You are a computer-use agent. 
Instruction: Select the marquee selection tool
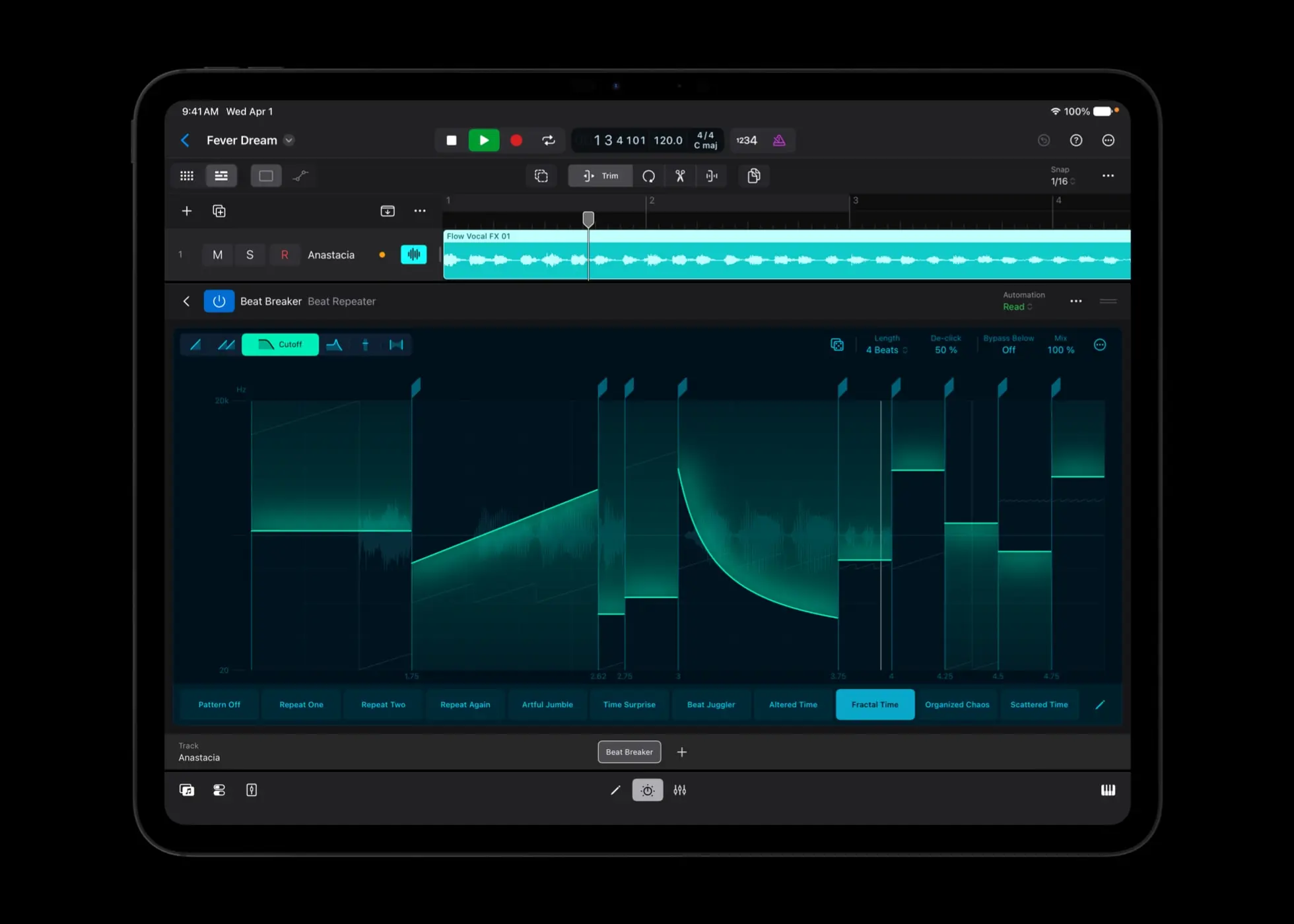(x=541, y=176)
